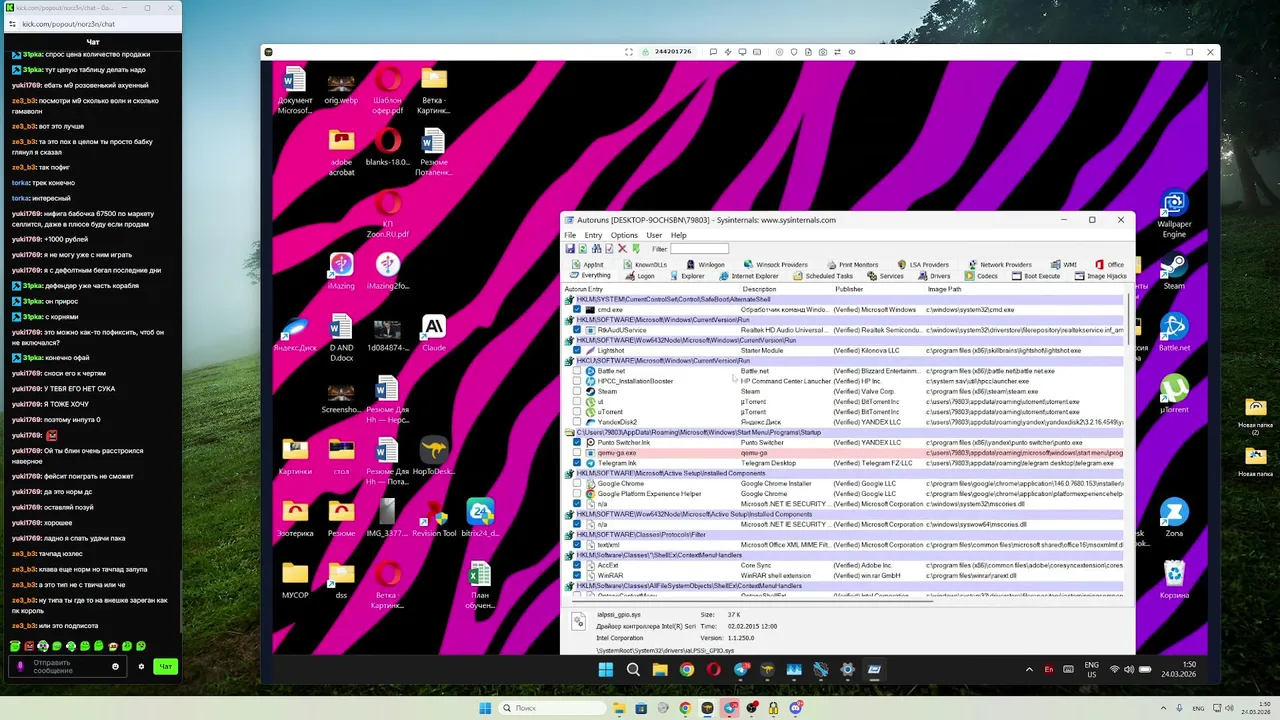Click the Image Path column header
The image size is (1280, 720).
point(944,289)
